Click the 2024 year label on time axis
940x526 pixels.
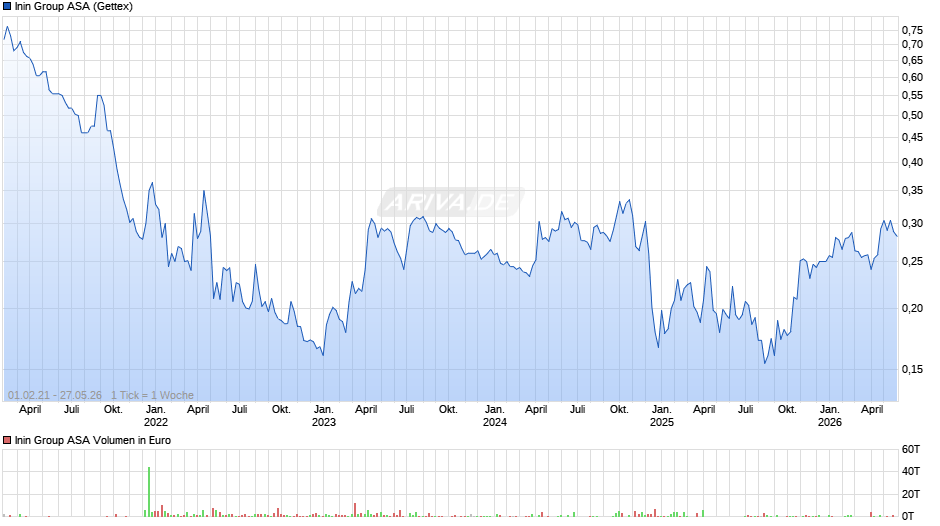tap(495, 422)
